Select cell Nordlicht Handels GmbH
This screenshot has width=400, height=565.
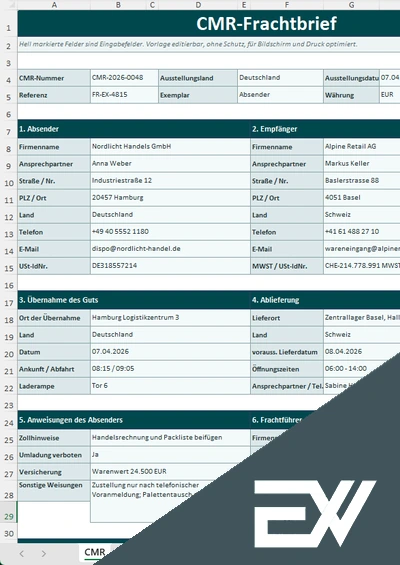pos(170,147)
